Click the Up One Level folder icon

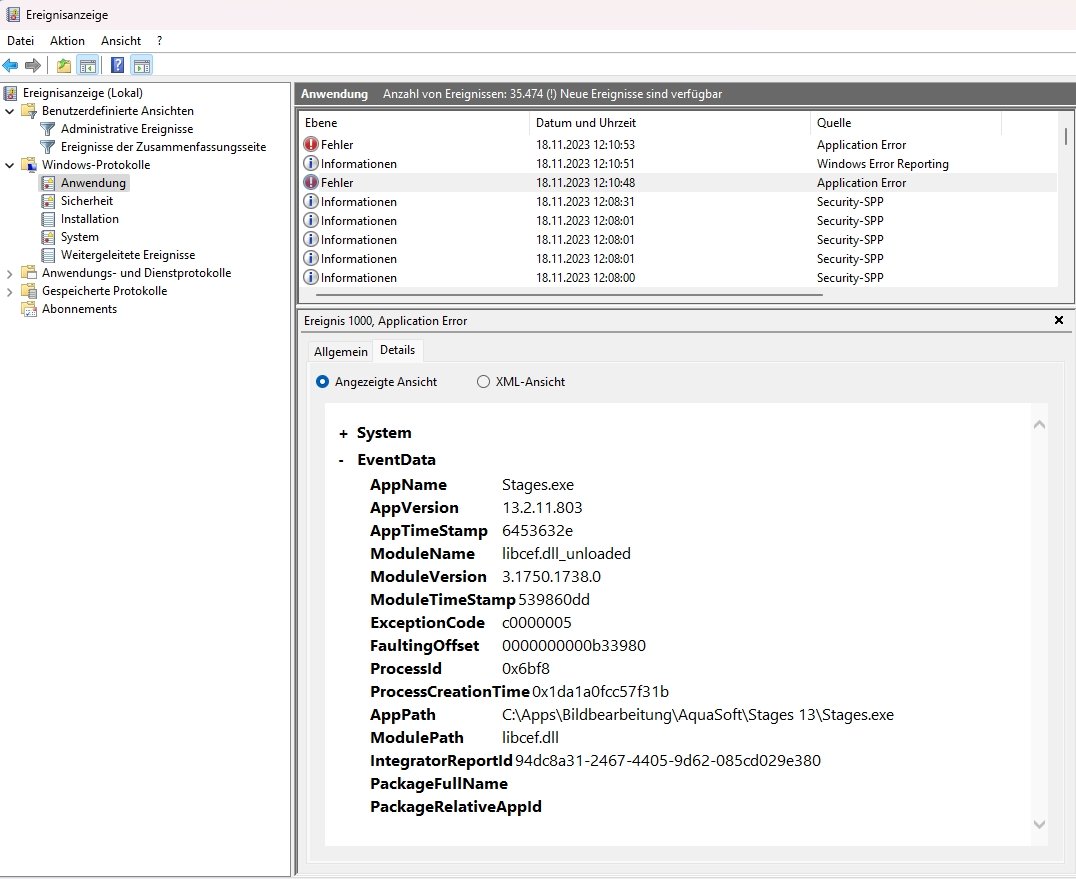64,66
